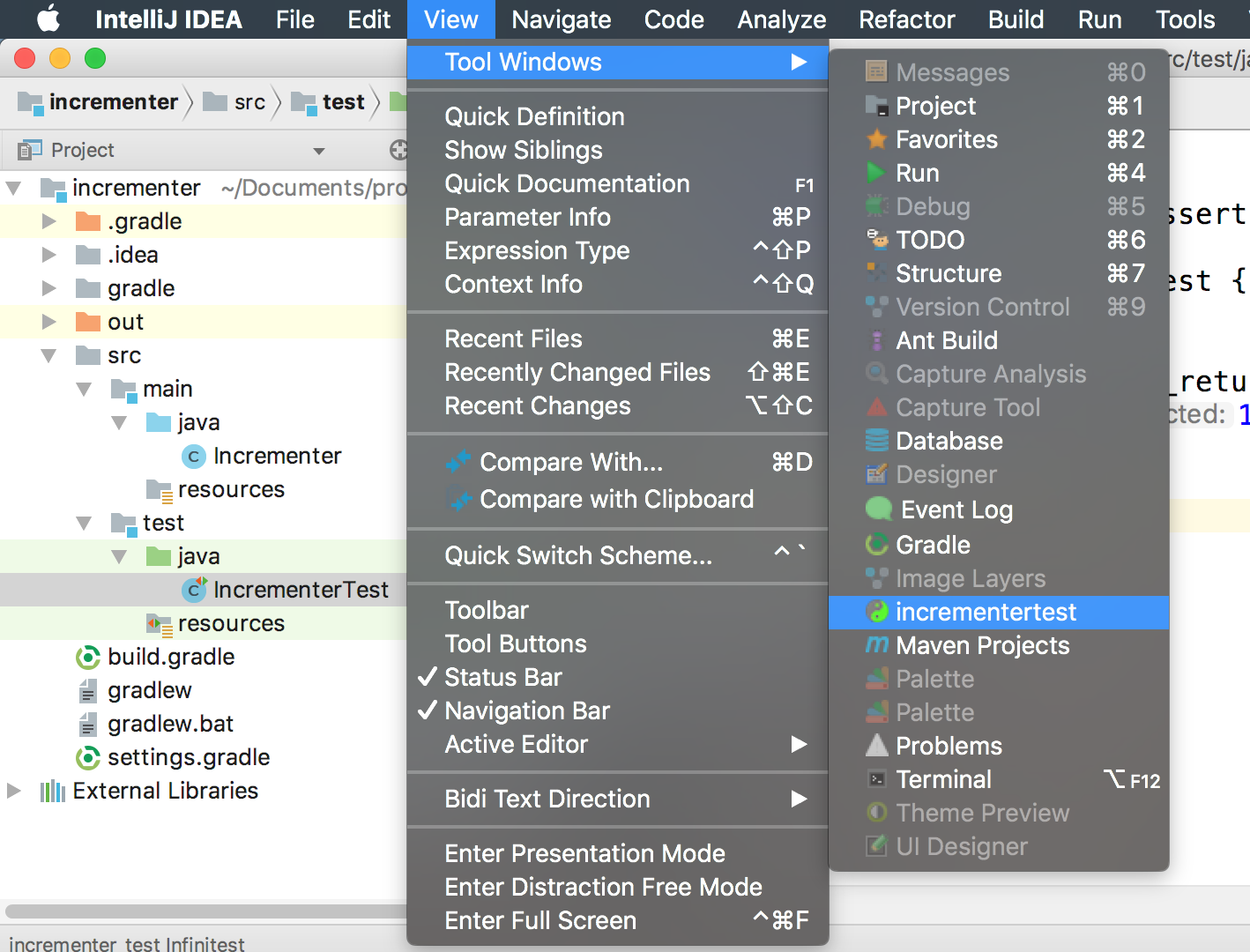Click the Compare With icon
This screenshot has height=952, width=1250.
point(458,462)
